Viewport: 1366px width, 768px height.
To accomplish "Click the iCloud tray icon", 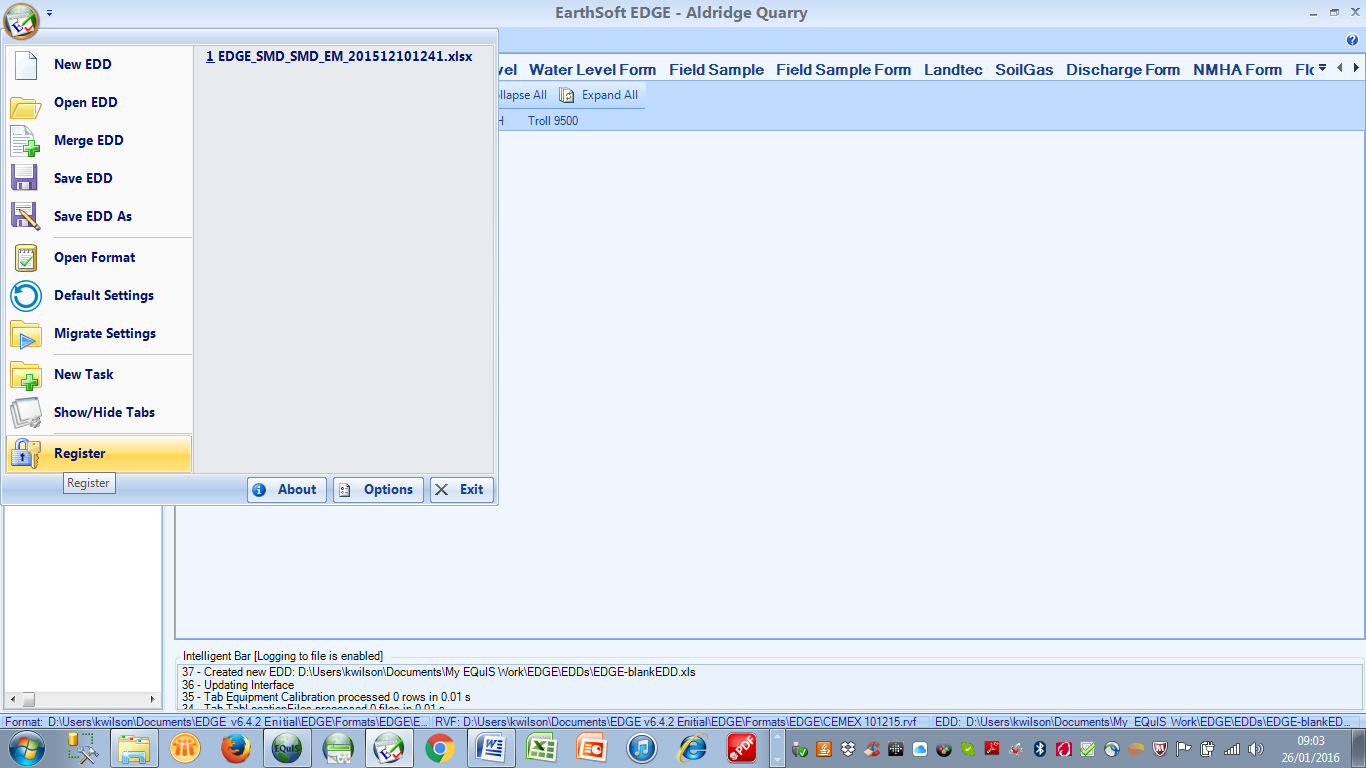I will pos(920,749).
